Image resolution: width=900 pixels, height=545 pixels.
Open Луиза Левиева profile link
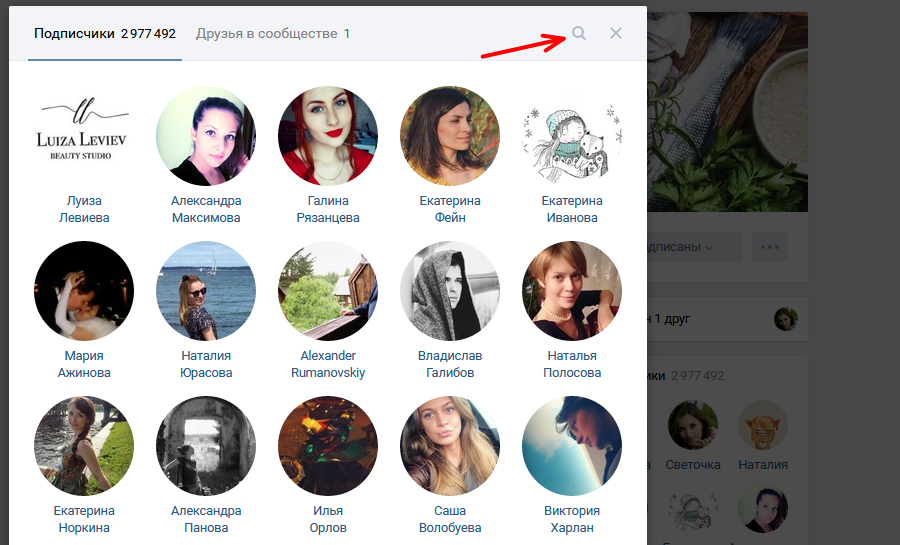(84, 209)
